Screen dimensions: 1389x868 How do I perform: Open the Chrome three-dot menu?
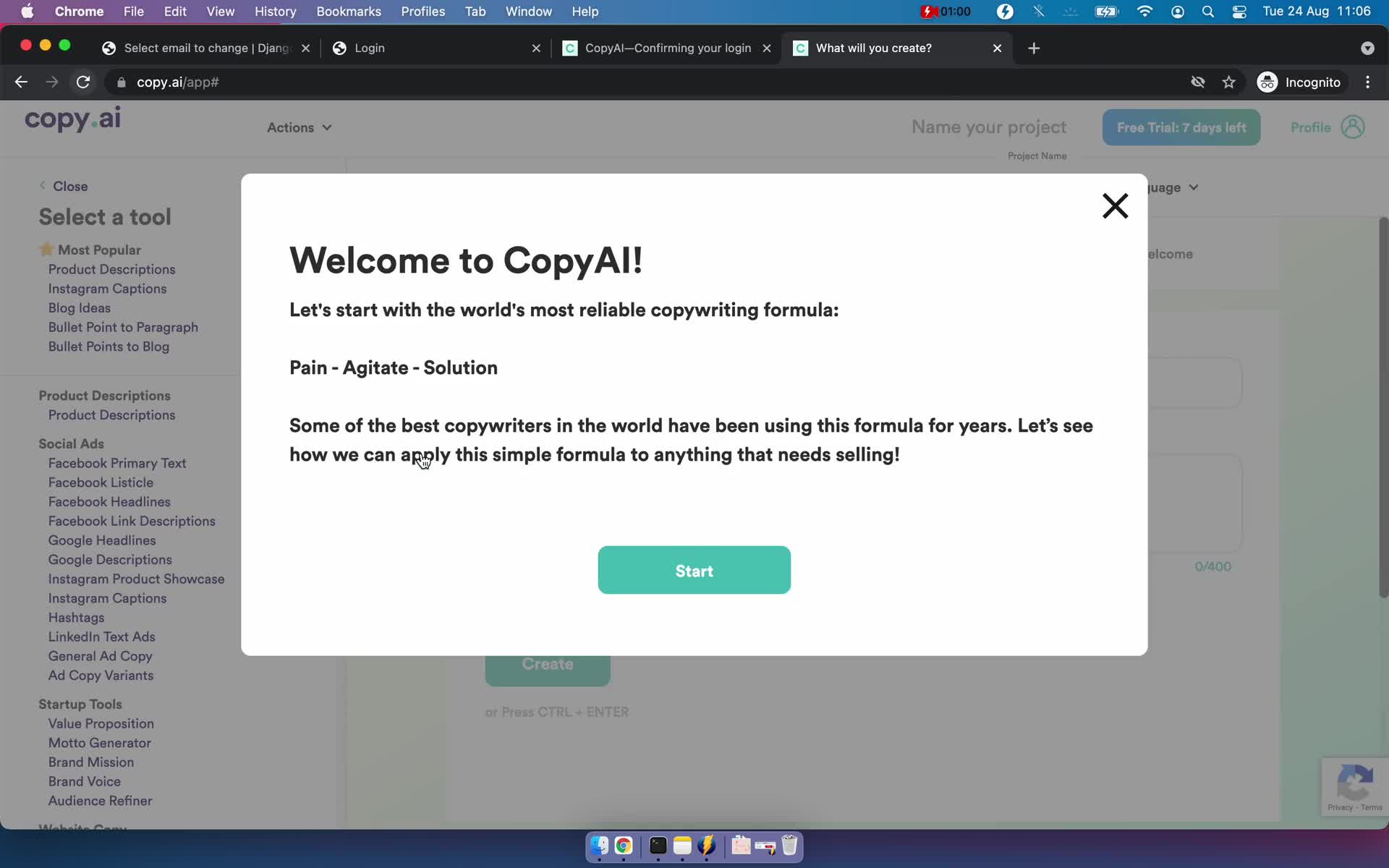coord(1367,82)
